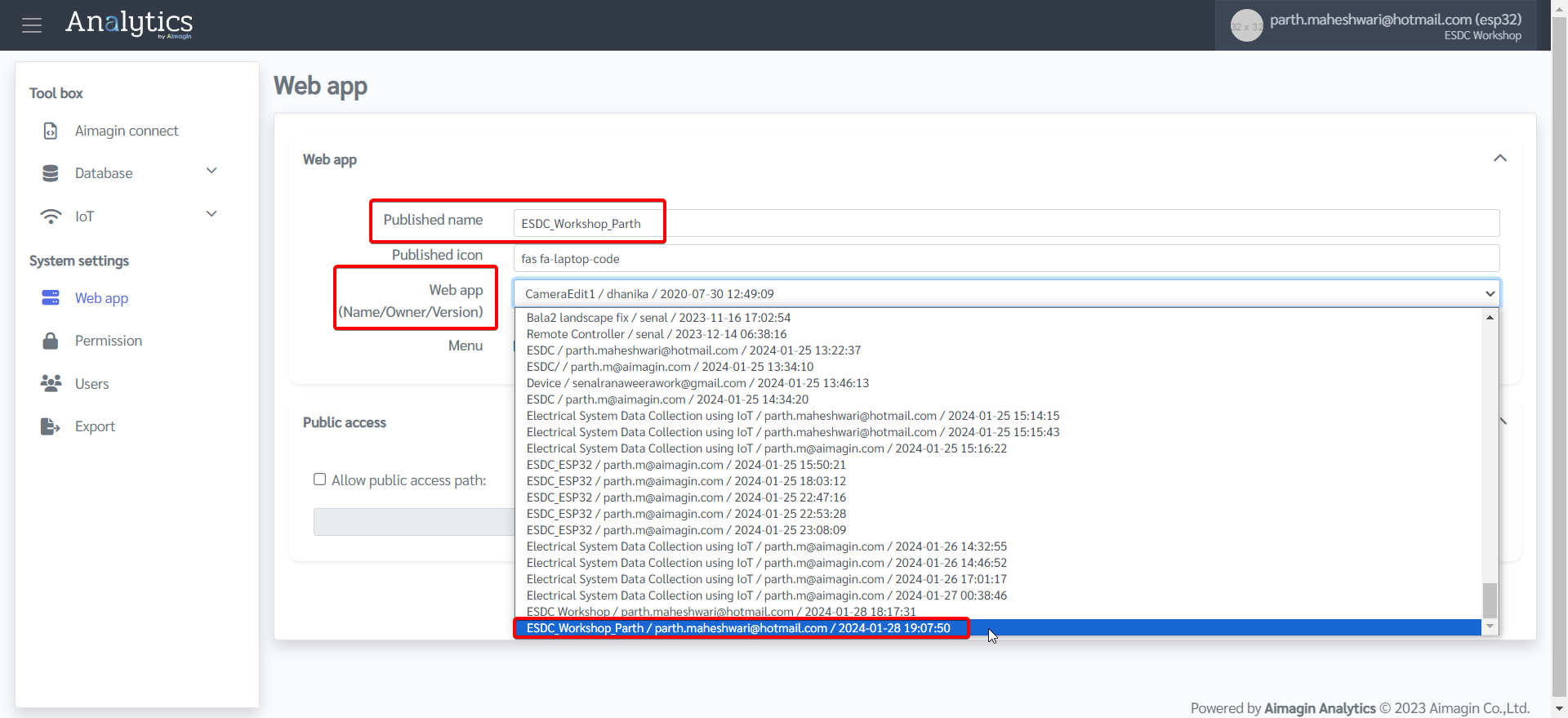Select ESDC_ESP32 2024-01-25 22:47:16 entry
Image resolution: width=1568 pixels, height=718 pixels.
pos(998,497)
